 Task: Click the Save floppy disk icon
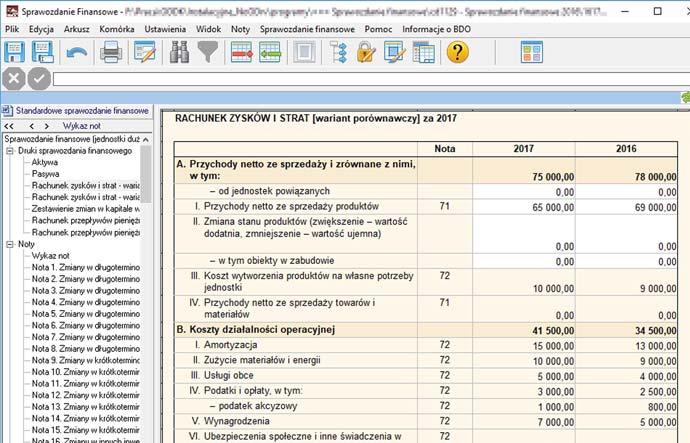(14, 52)
